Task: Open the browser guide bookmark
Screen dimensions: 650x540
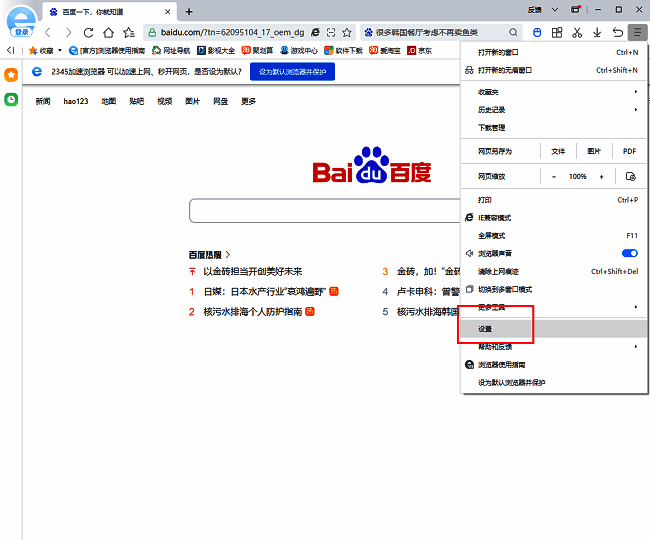Action: [x=107, y=51]
